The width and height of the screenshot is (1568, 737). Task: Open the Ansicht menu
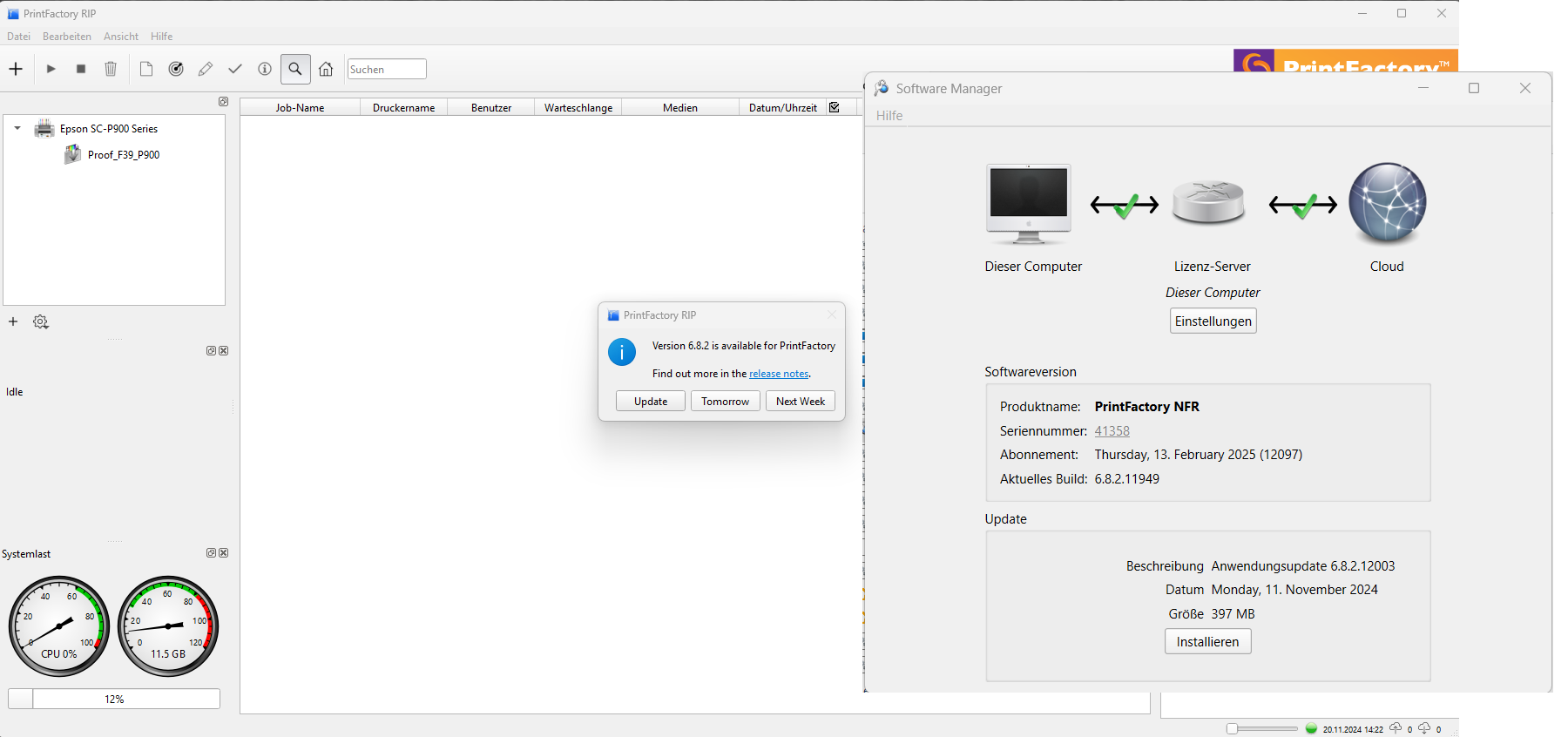pos(120,37)
